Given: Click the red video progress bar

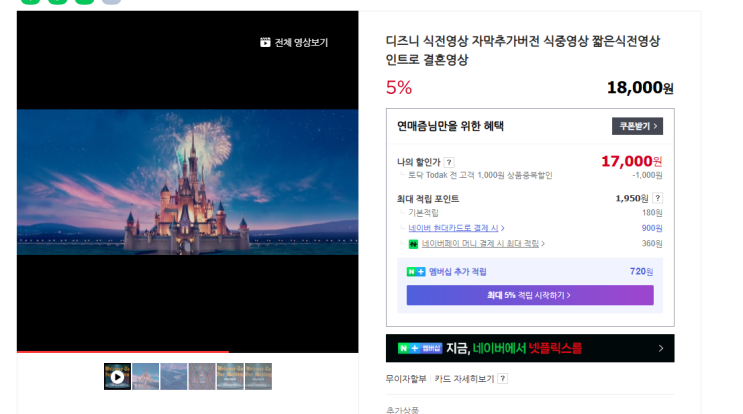Looking at the screenshot, I should point(123,351).
